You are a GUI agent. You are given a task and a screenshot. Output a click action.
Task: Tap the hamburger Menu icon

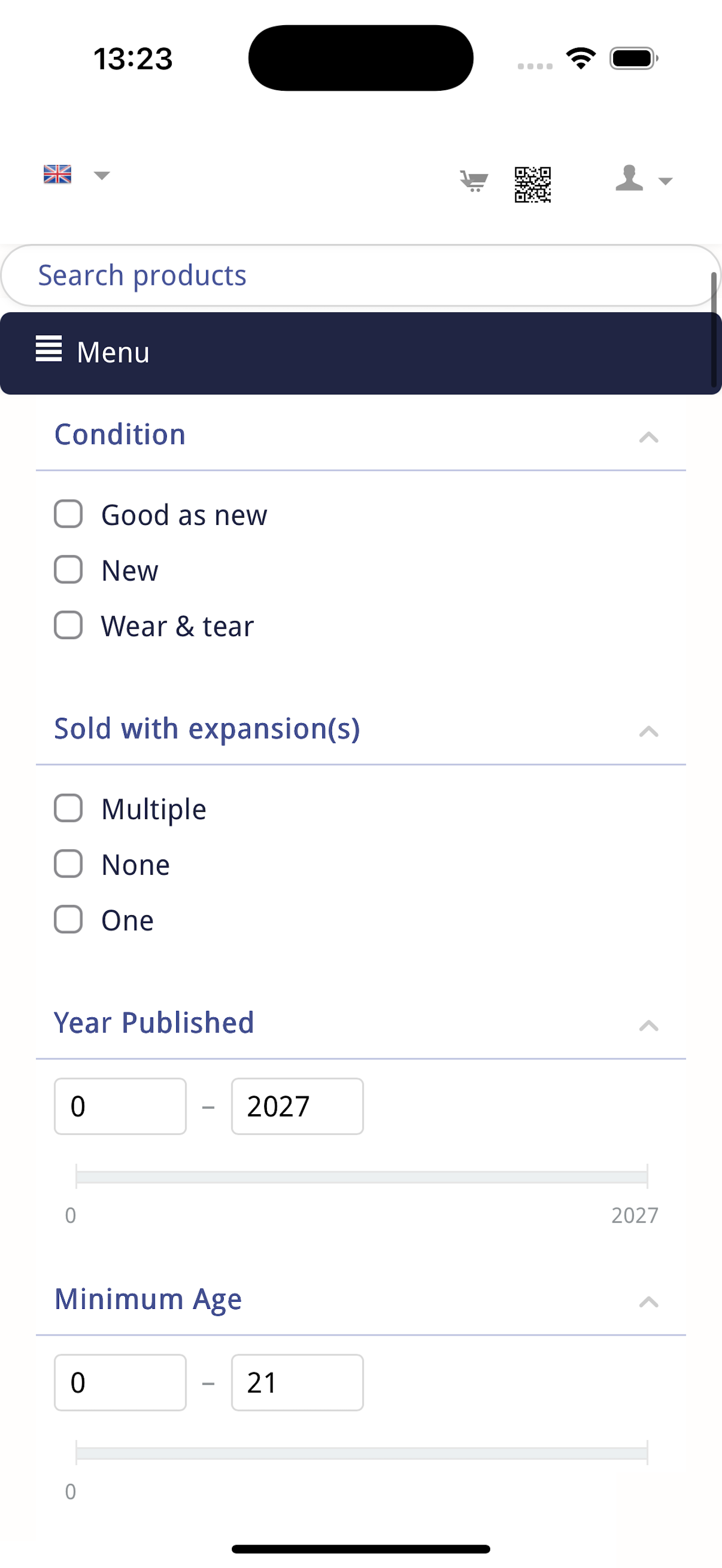[x=49, y=349]
